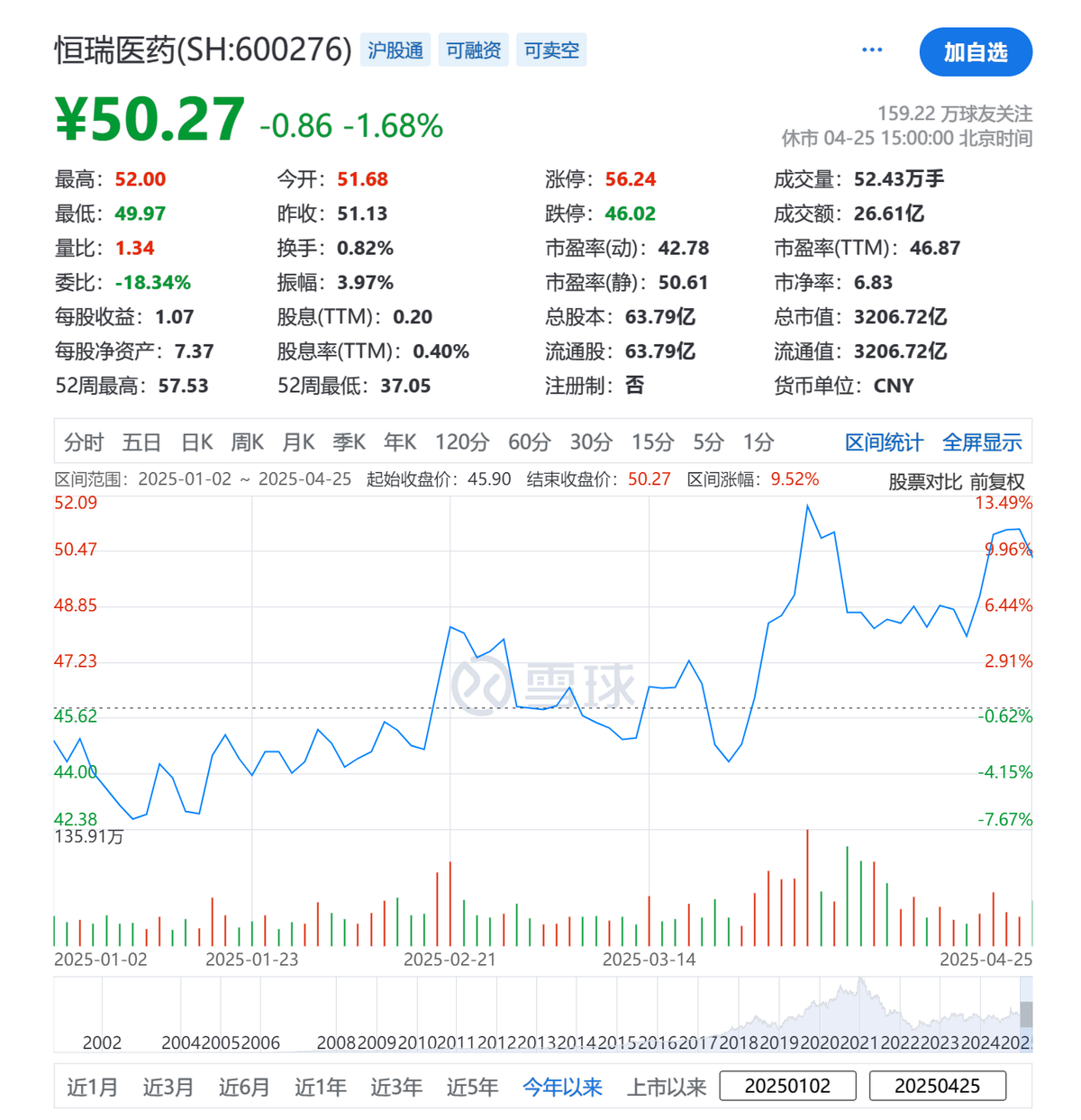Click the 可融资 tag

(474, 50)
